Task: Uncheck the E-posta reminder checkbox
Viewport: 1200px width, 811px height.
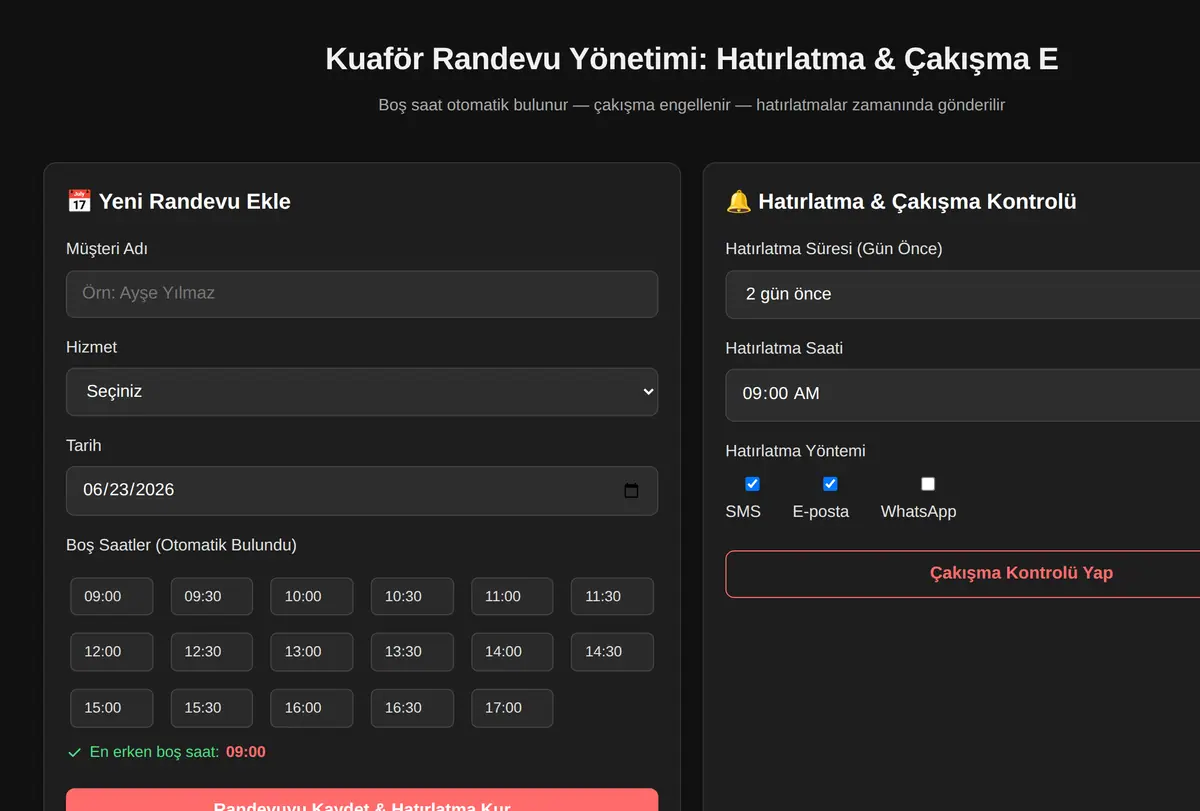Action: click(x=830, y=484)
